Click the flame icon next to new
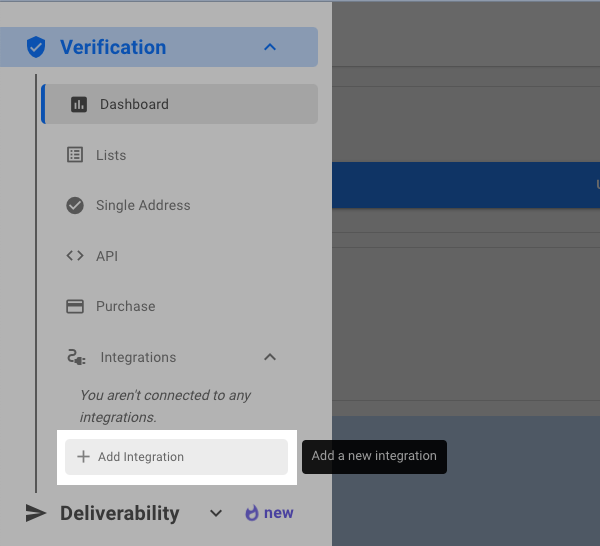This screenshot has width=600, height=546. (x=252, y=513)
